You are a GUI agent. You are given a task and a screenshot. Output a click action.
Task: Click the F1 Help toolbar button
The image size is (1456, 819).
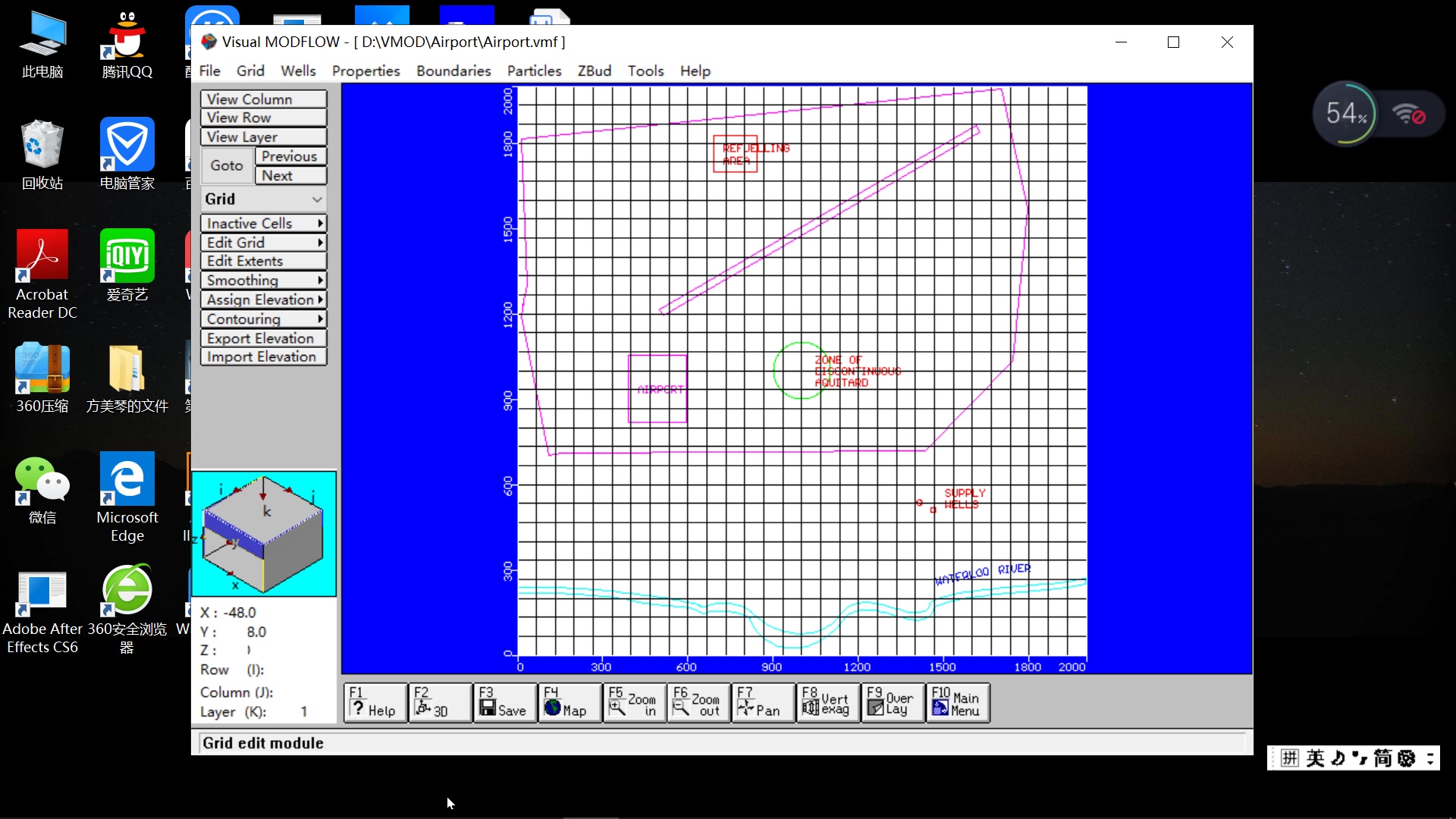tap(375, 702)
